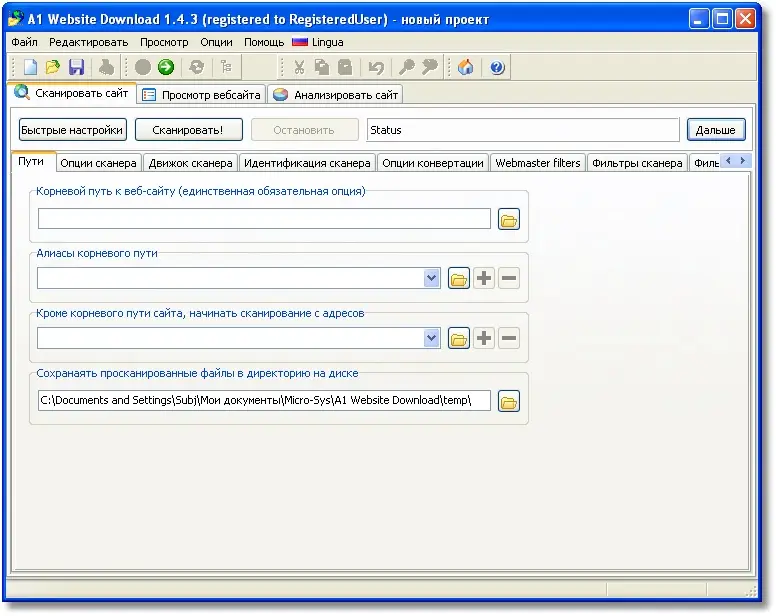Click the Find toolbar icon
This screenshot has width=776, height=616.
click(407, 67)
